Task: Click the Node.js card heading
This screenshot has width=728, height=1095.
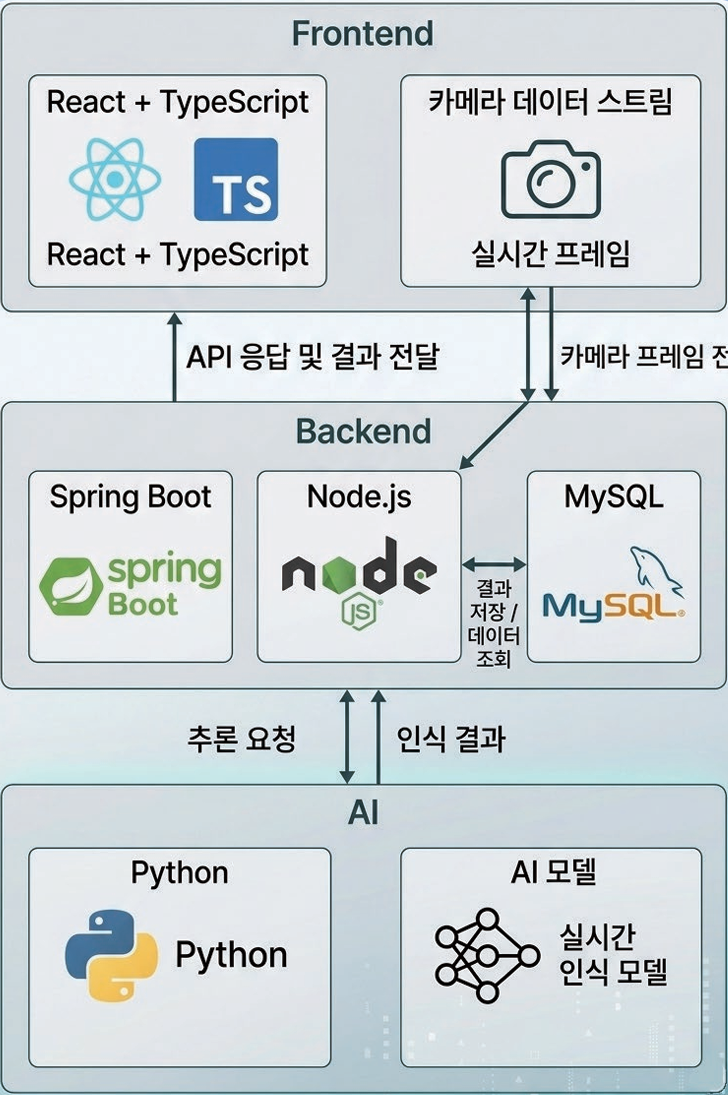Action: point(359,497)
